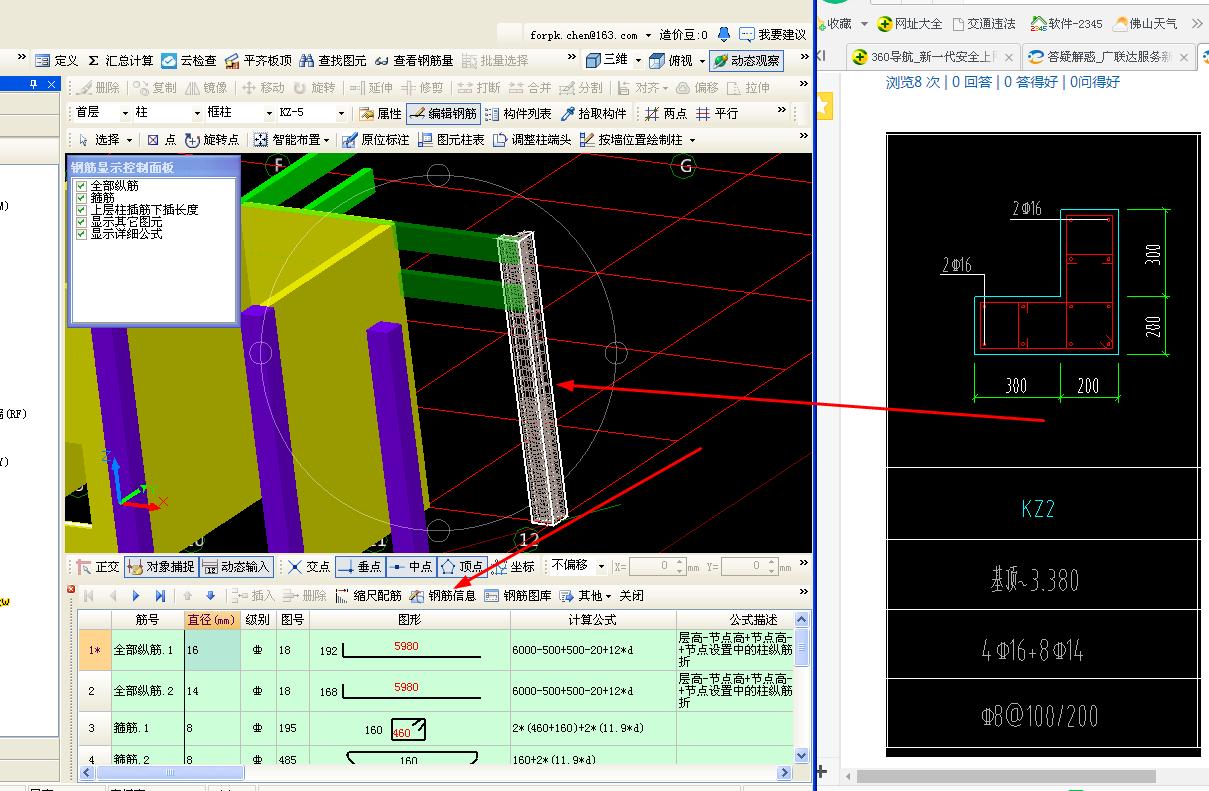Choose 旋转点 rotate point tool
The width and height of the screenshot is (1209, 791).
[212, 140]
